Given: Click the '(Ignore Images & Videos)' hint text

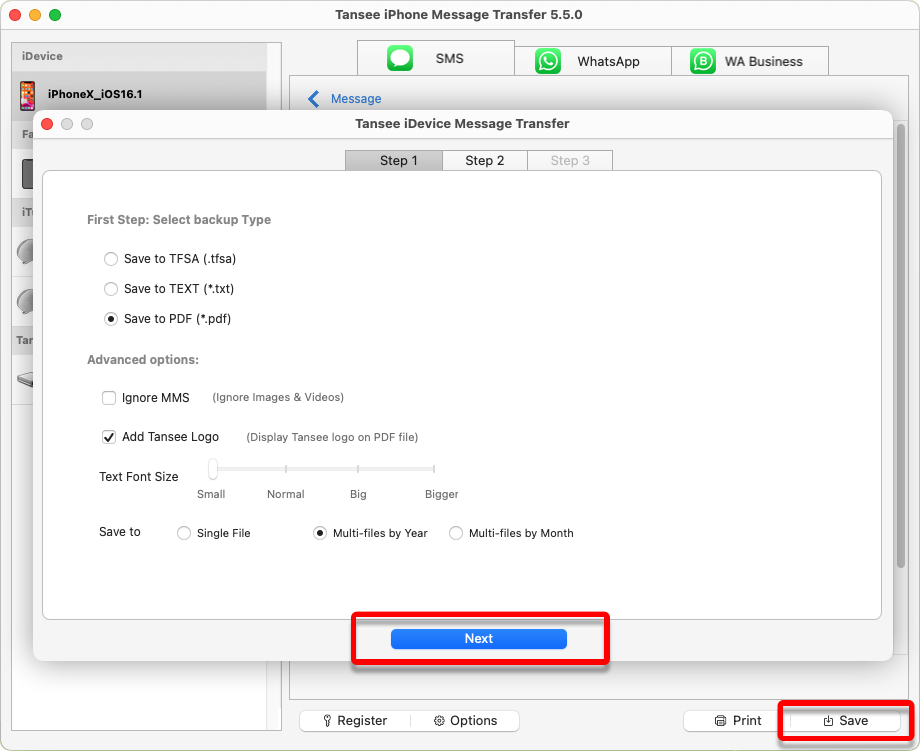Looking at the screenshot, I should [278, 397].
